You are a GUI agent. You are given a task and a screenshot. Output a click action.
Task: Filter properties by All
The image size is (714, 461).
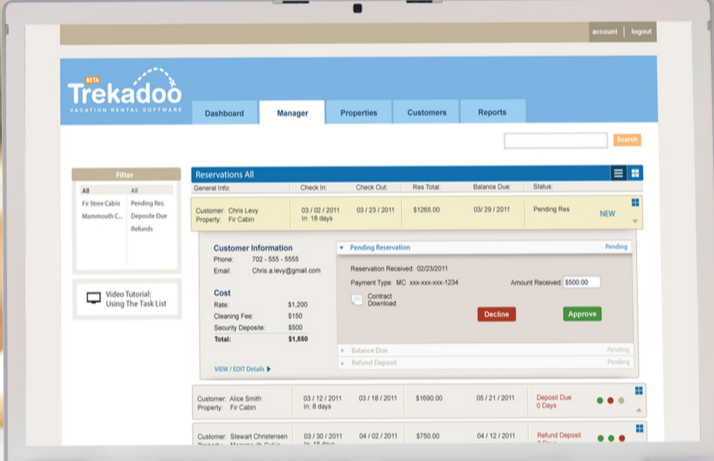pos(86,190)
